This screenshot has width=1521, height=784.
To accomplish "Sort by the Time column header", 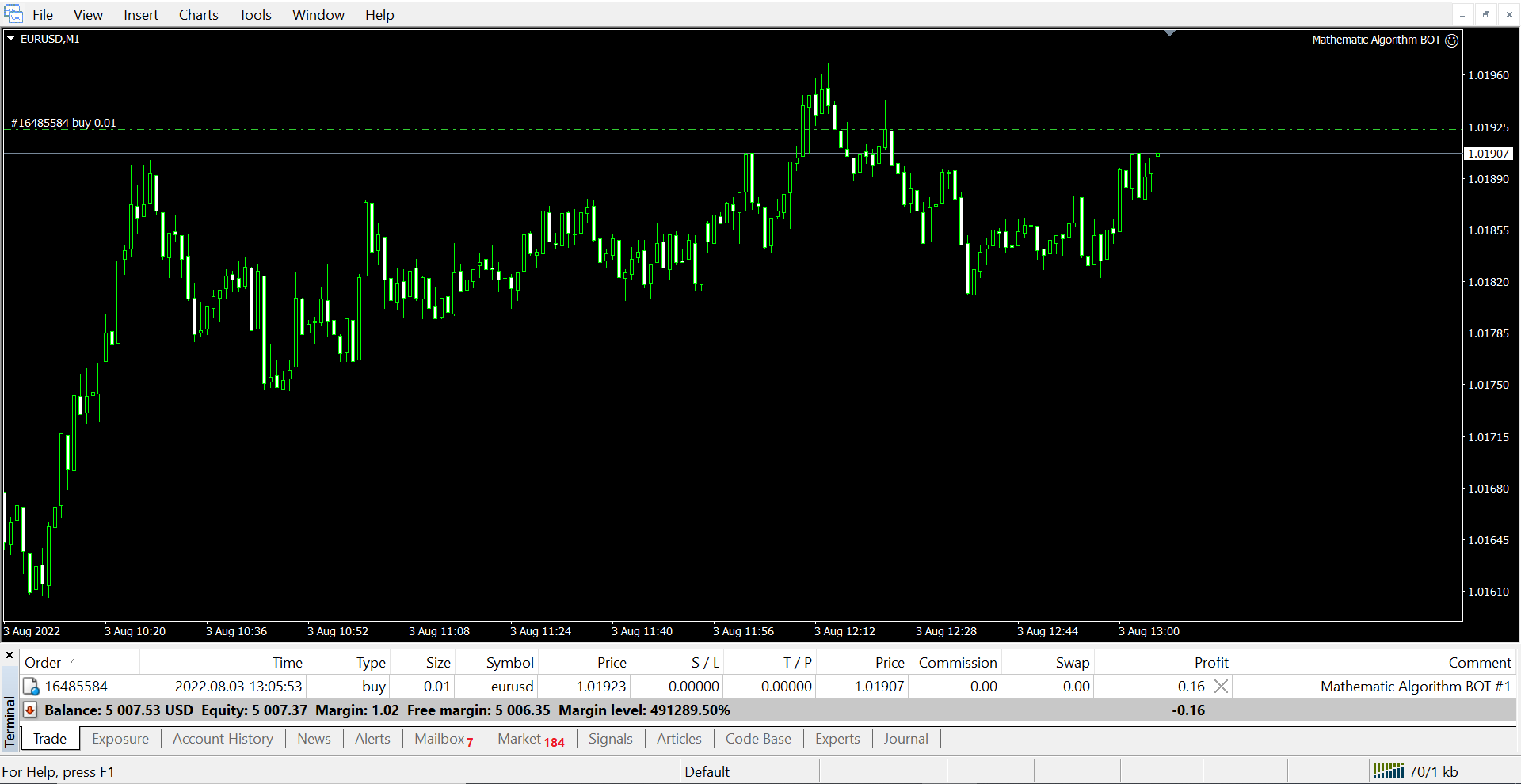I will [x=223, y=663].
